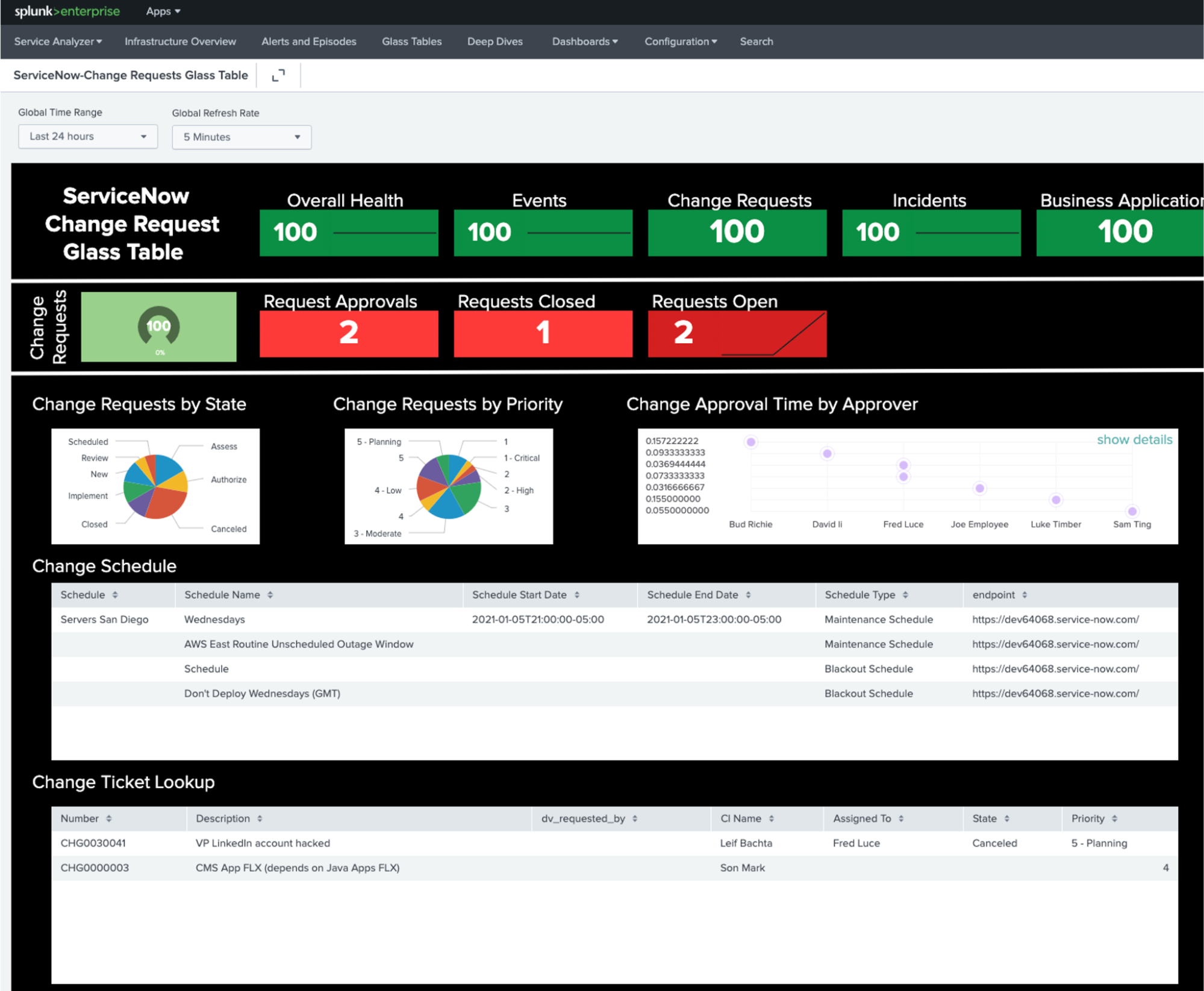This screenshot has width=1204, height=991.
Task: Click the Change Requests by Priority pie chart
Action: pyautogui.click(x=449, y=486)
